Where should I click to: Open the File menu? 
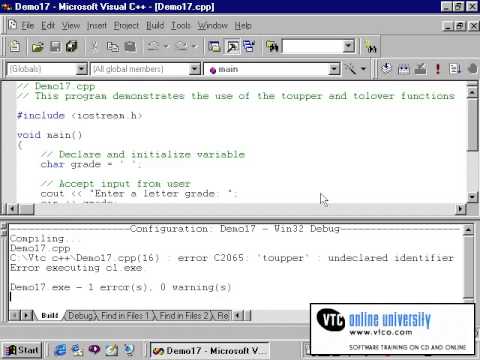[x=28, y=26]
